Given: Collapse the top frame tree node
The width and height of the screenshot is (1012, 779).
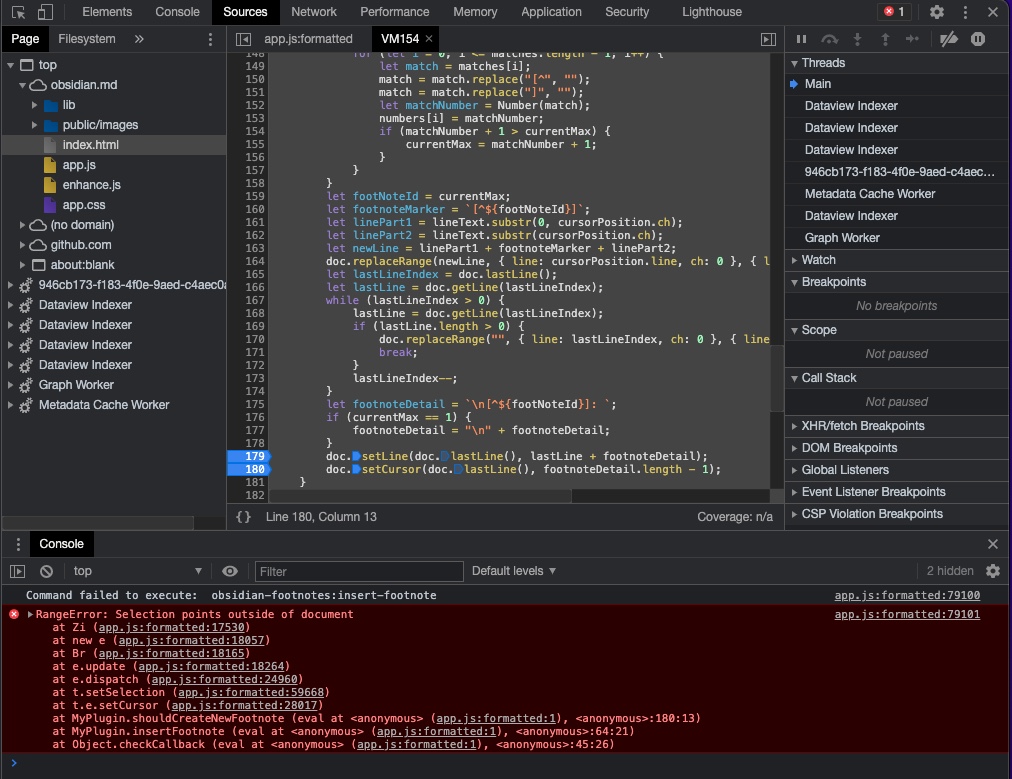Looking at the screenshot, I should pos(10,65).
